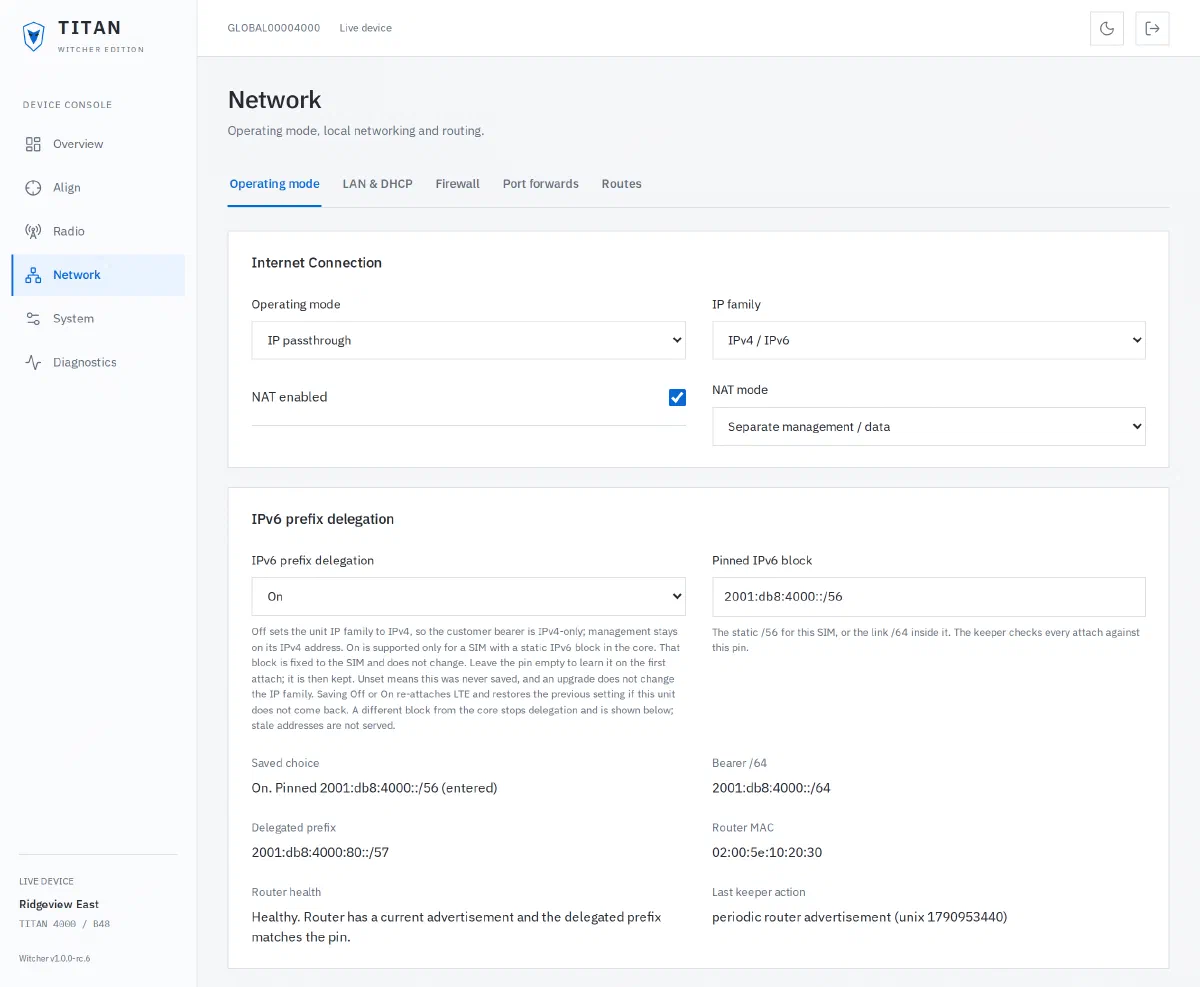The image size is (1200, 987).
Task: Switch to the Routes tab
Action: point(622,184)
